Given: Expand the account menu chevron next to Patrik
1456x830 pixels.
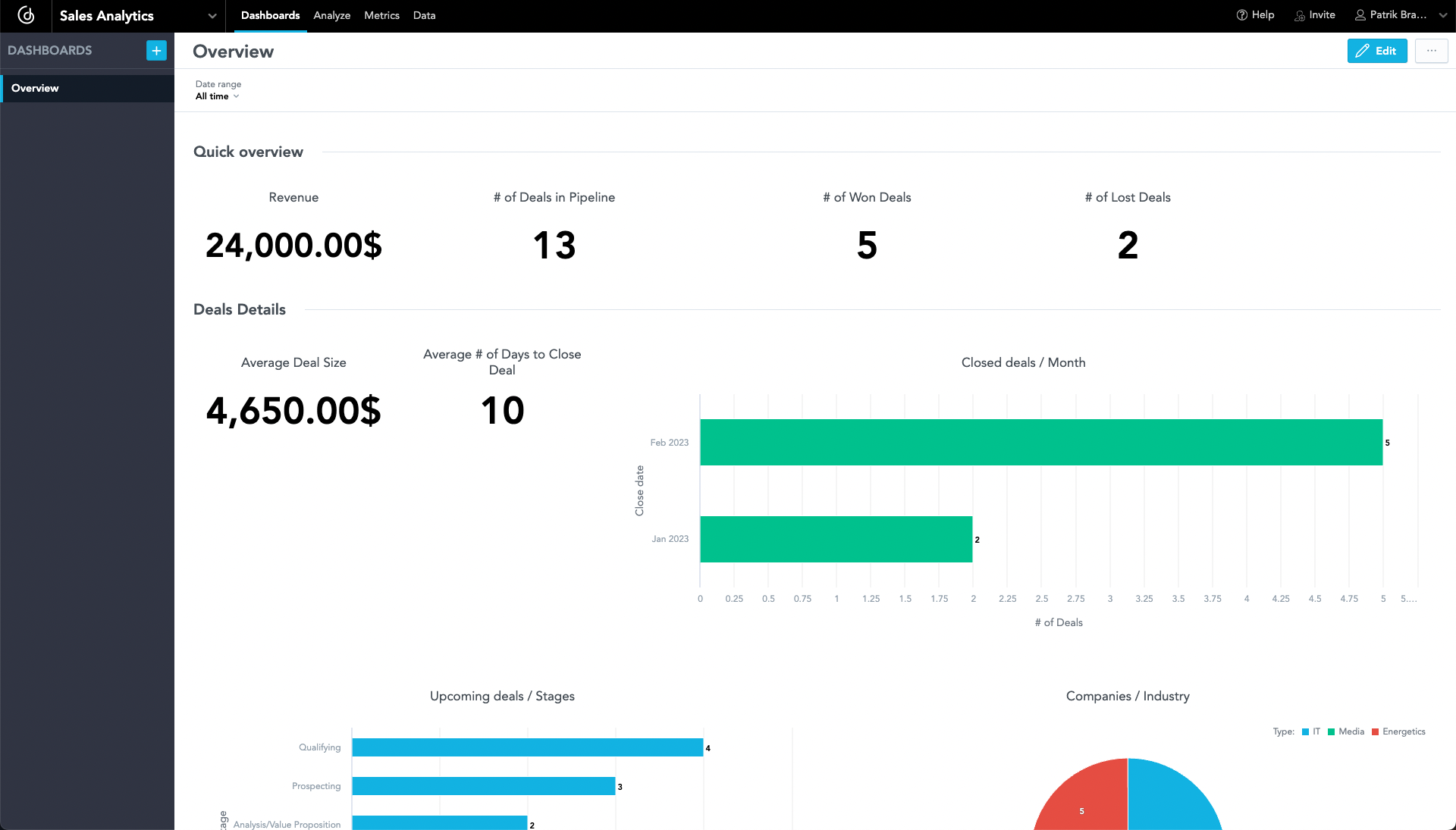Looking at the screenshot, I should (1443, 14).
